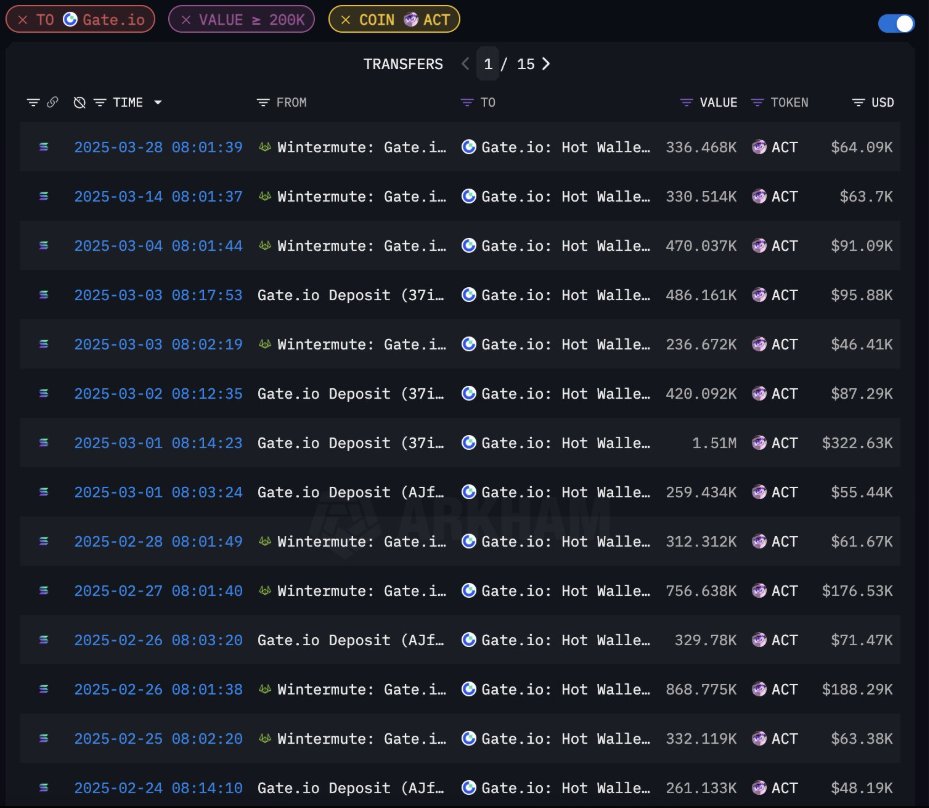Filter the TIME column
Image resolution: width=929 pixels, height=808 pixels.
[x=100, y=102]
